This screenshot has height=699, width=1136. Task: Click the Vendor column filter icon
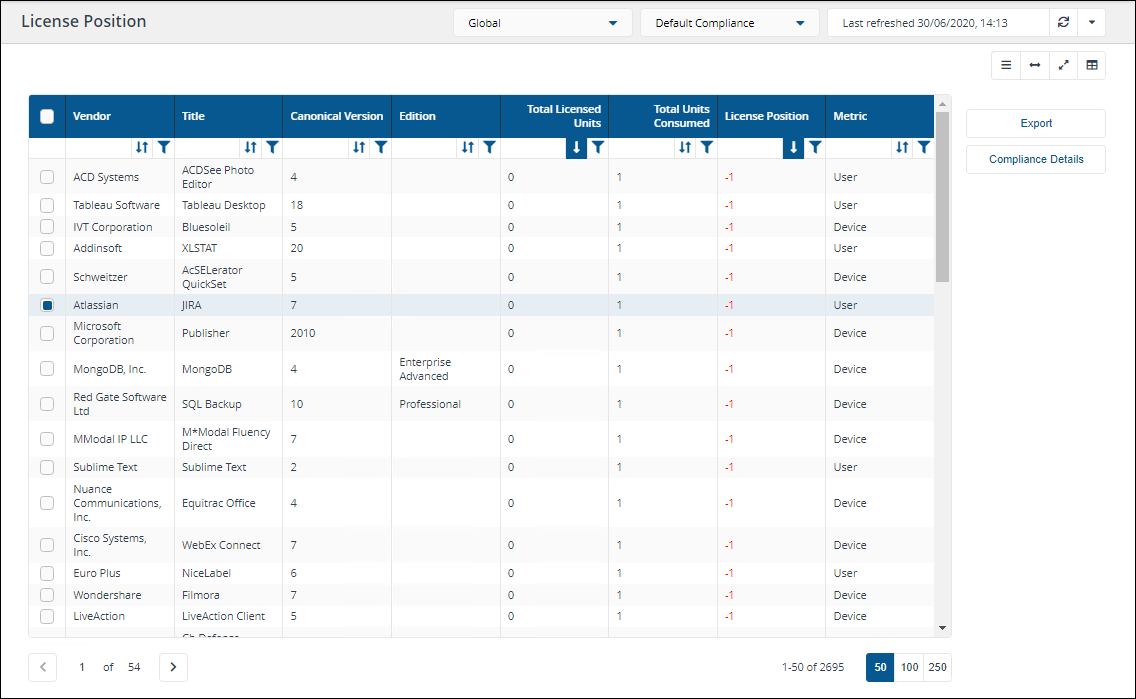(x=164, y=147)
